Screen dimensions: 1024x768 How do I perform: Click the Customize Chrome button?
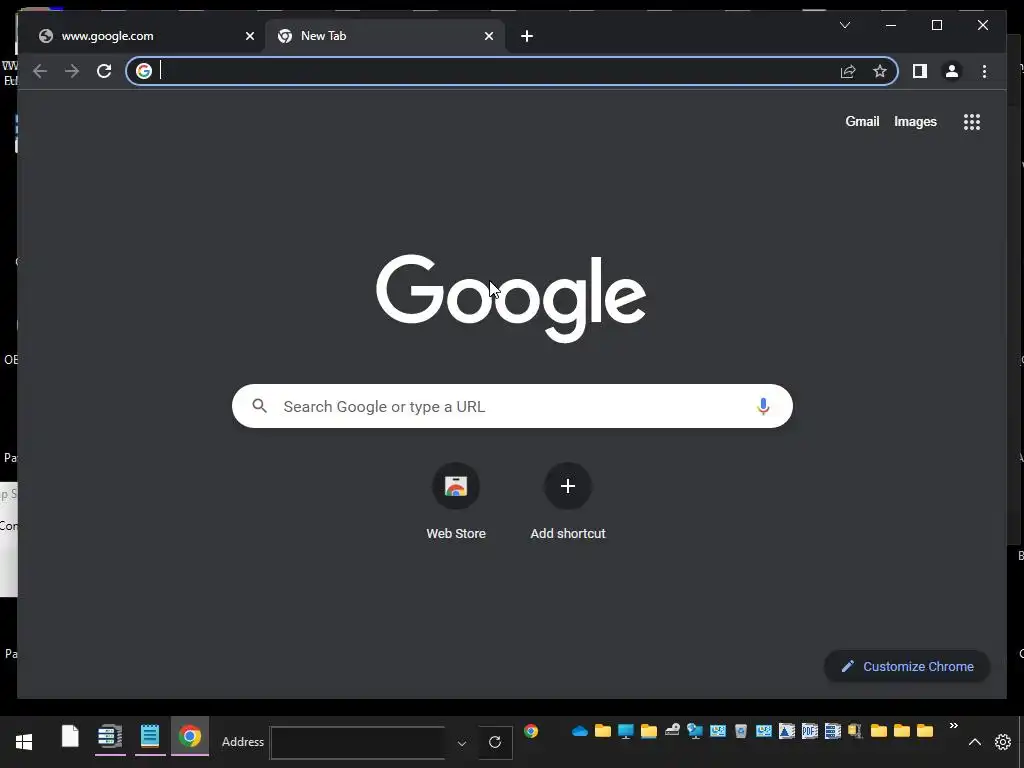point(907,666)
